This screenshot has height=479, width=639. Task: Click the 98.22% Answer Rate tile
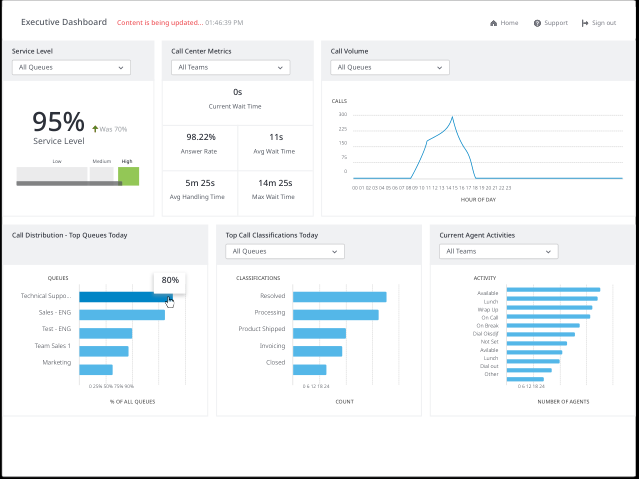200,142
